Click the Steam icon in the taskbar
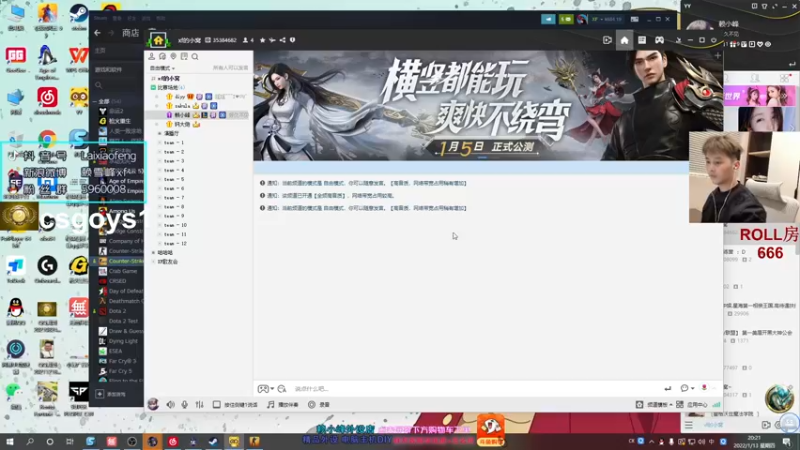Viewport: 800px width, 450px height. click(213, 442)
